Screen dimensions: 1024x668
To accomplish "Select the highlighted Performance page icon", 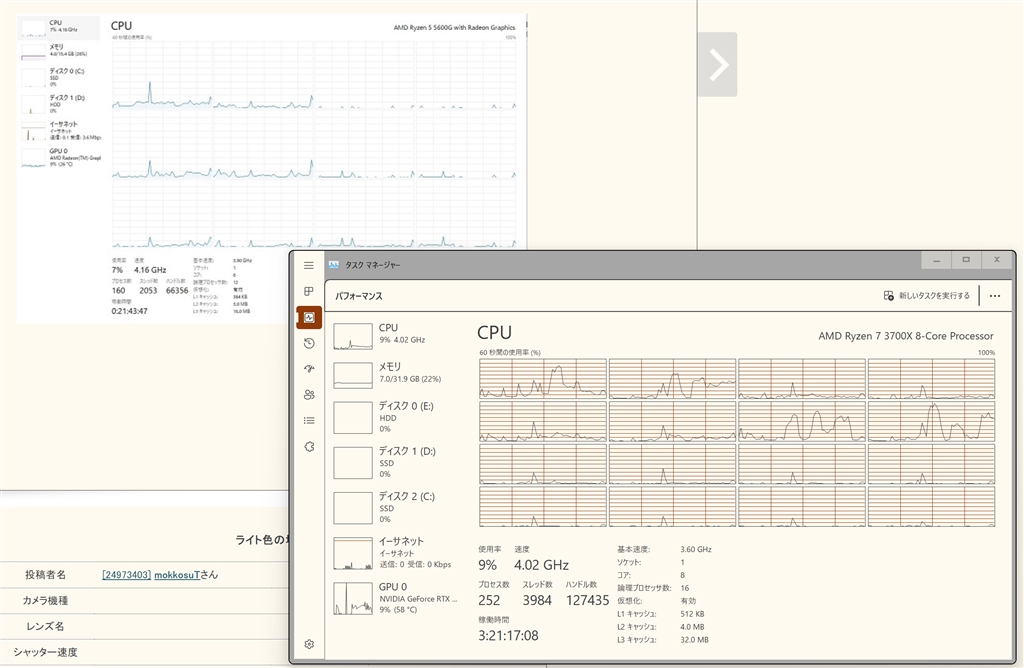I will click(x=309, y=317).
